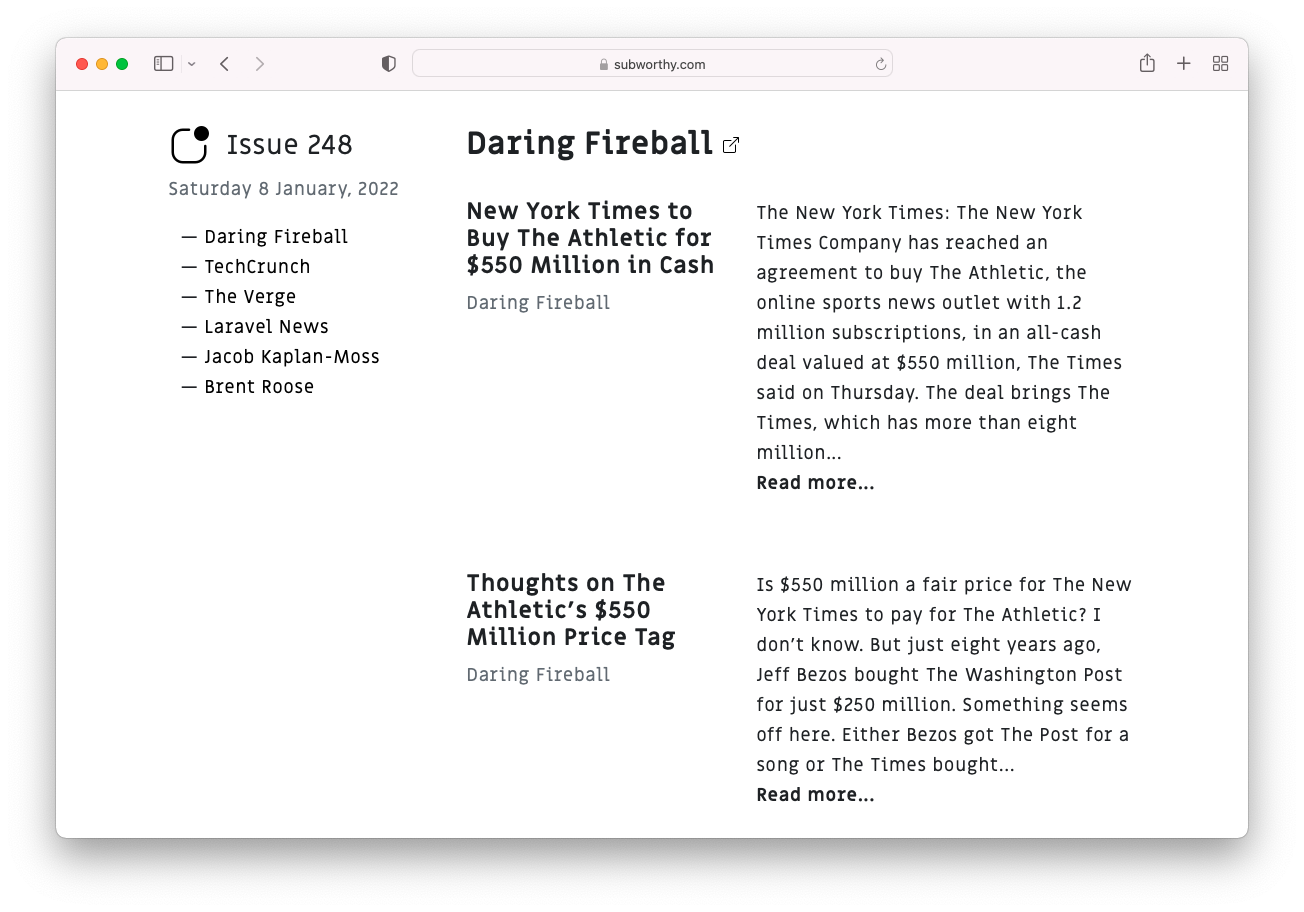Screen dimensions: 1304x912
Task: Open the Share menu icon
Action: (x=1147, y=64)
